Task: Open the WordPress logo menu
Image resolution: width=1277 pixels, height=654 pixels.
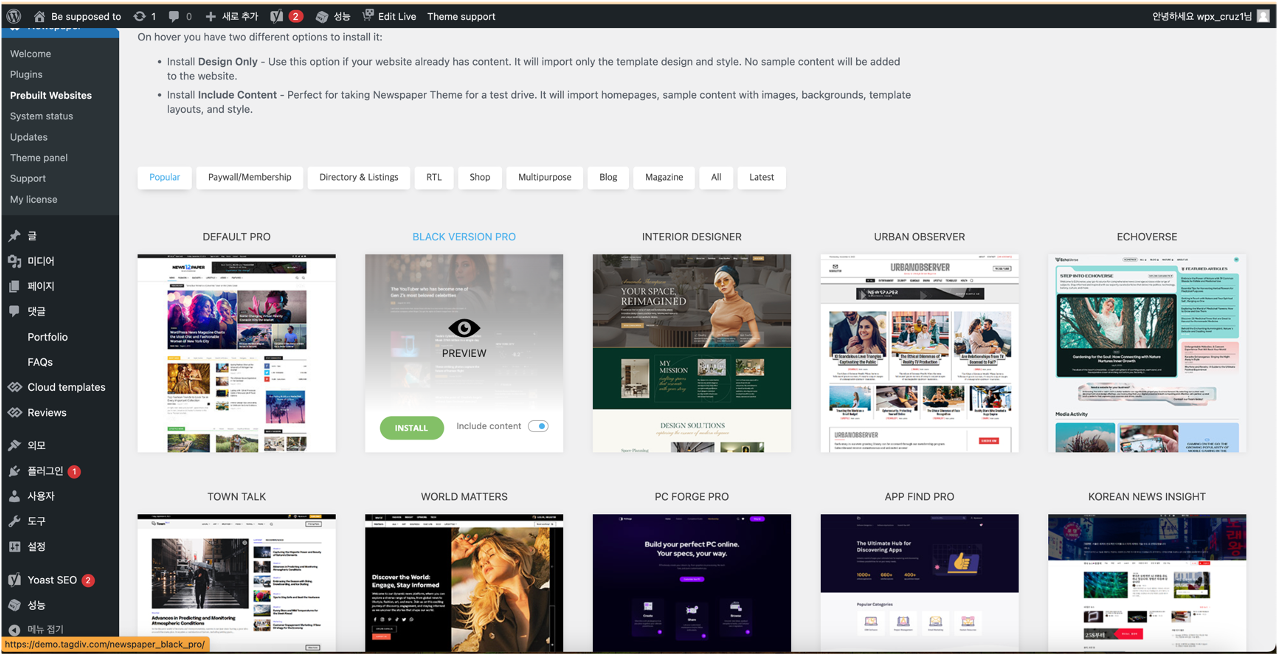Action: click(x=14, y=16)
